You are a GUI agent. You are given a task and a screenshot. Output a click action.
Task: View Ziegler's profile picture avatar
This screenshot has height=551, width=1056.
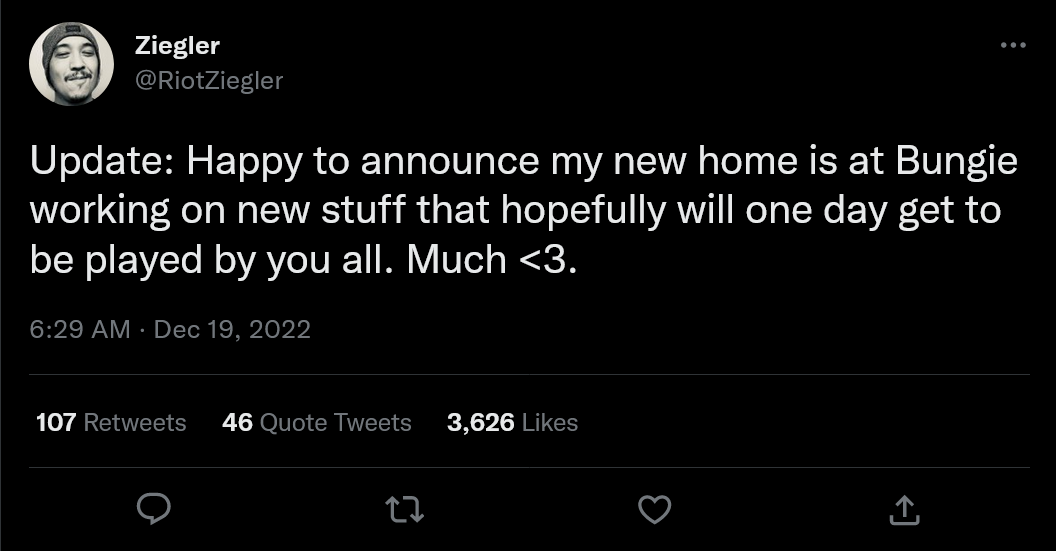71,64
